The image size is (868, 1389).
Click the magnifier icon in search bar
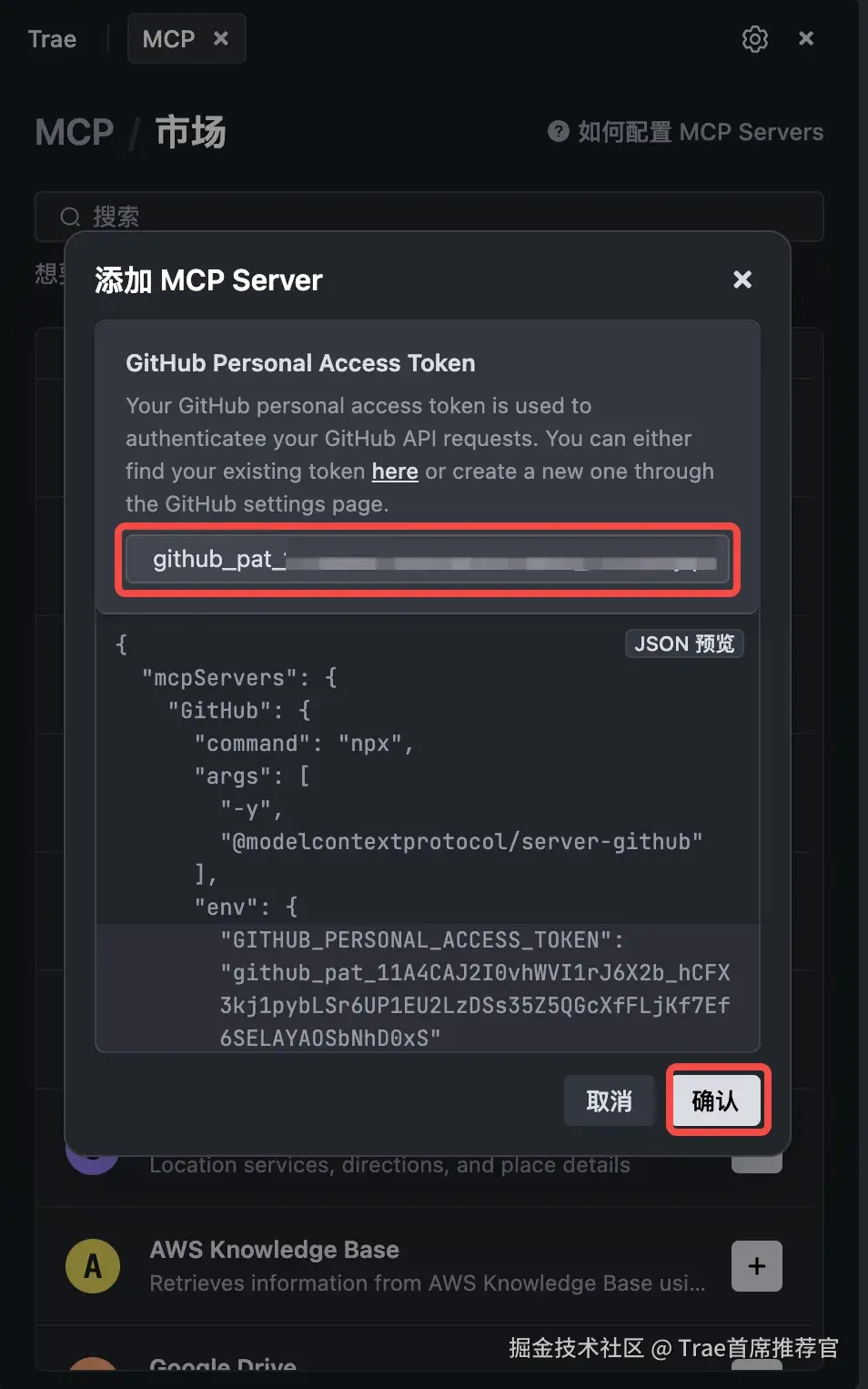point(70,217)
